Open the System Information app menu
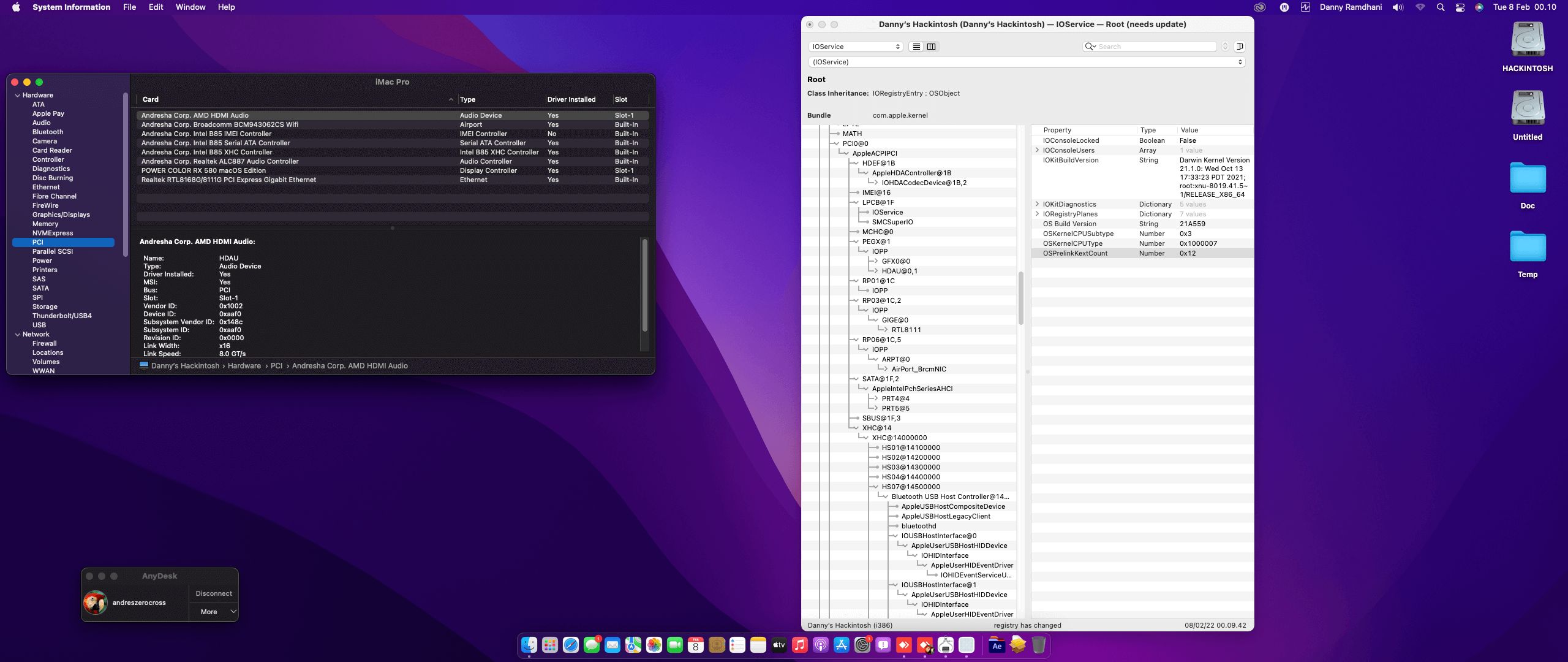The width and height of the screenshot is (1568, 662). point(71,7)
